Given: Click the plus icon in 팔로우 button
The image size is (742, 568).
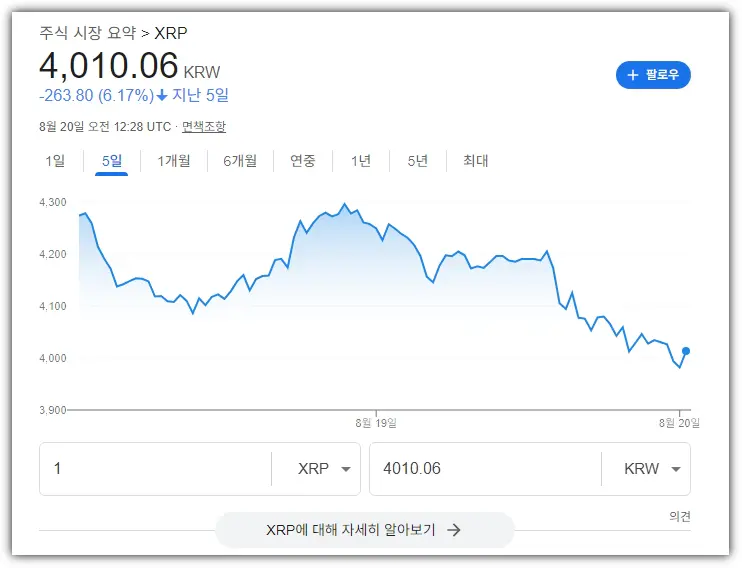Looking at the screenshot, I should (x=632, y=75).
